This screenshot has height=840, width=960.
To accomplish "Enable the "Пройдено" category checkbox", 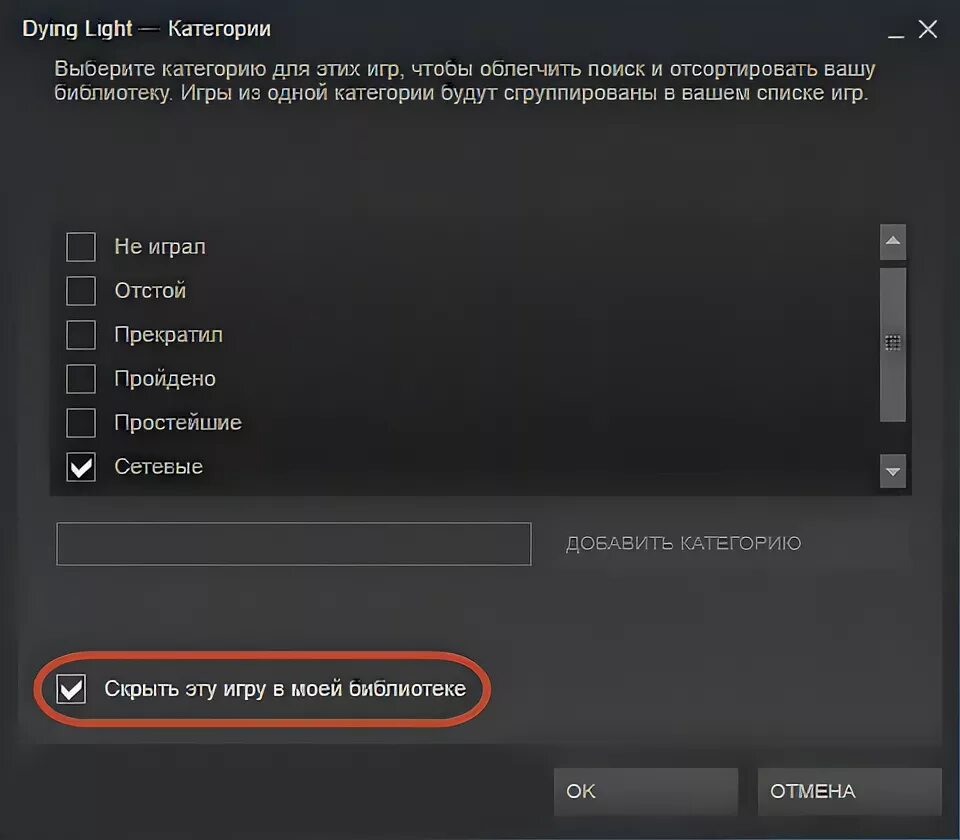I will tap(81, 379).
